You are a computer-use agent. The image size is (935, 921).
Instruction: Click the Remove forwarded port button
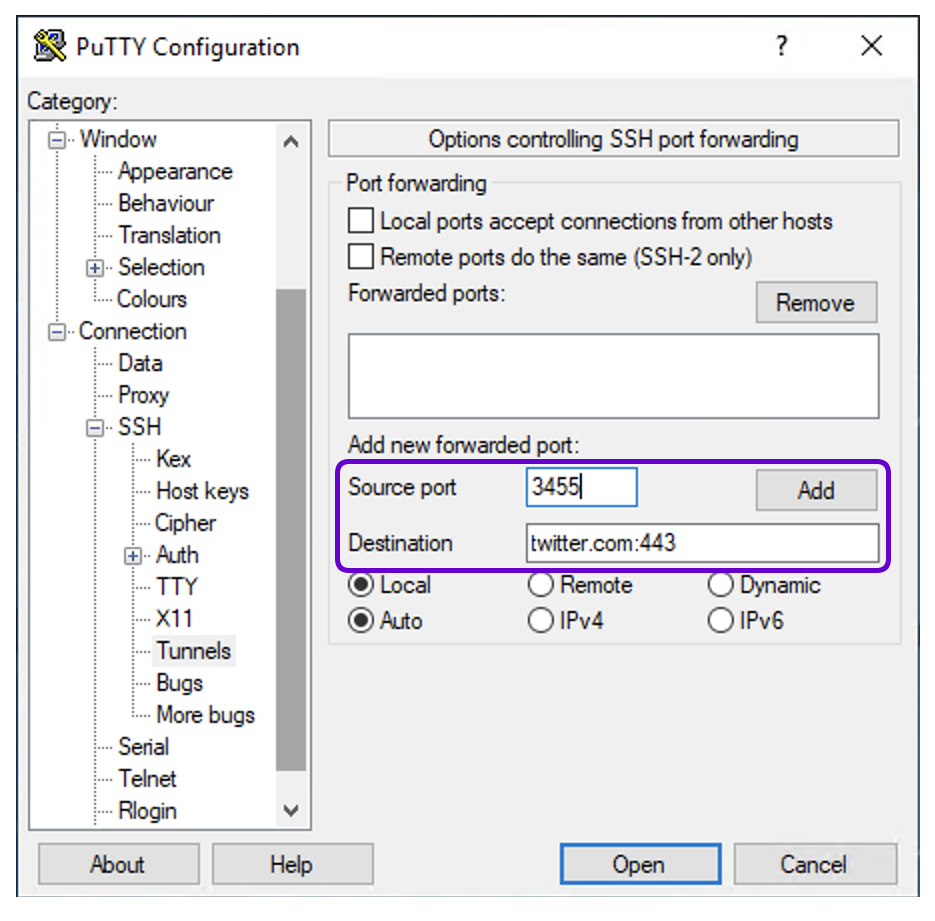click(x=815, y=303)
